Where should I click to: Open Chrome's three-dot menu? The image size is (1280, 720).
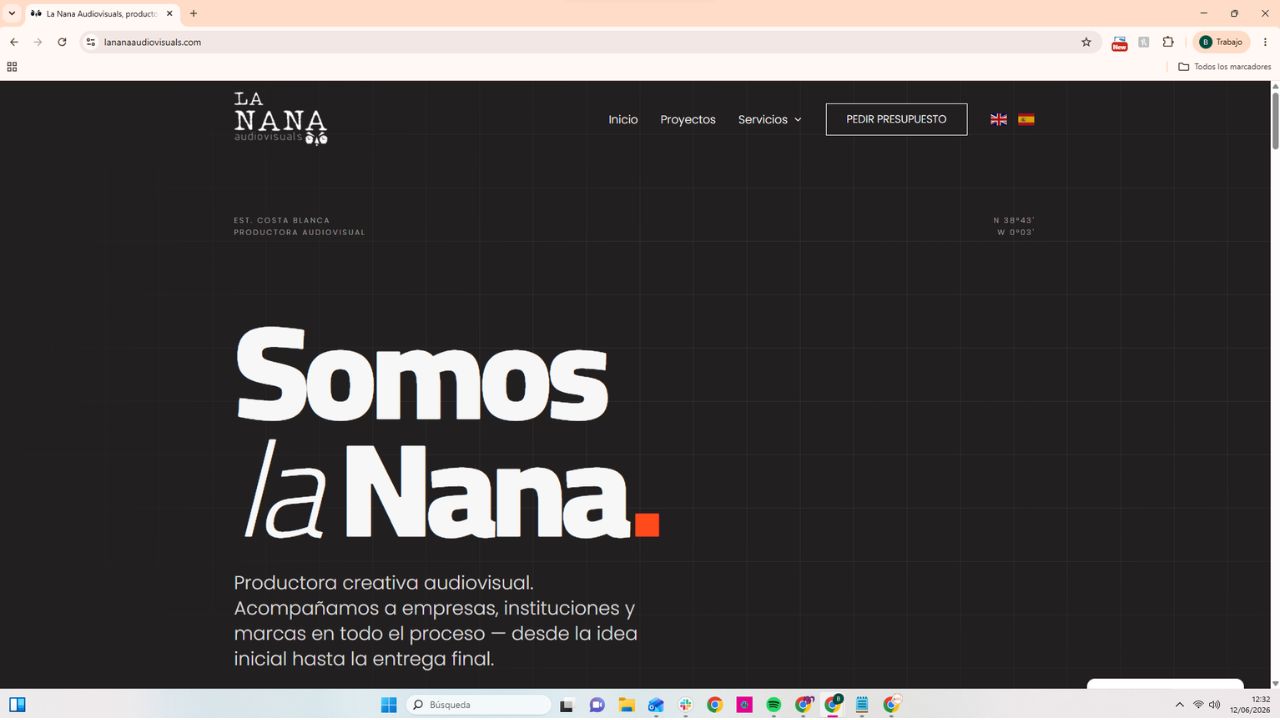pos(1265,42)
